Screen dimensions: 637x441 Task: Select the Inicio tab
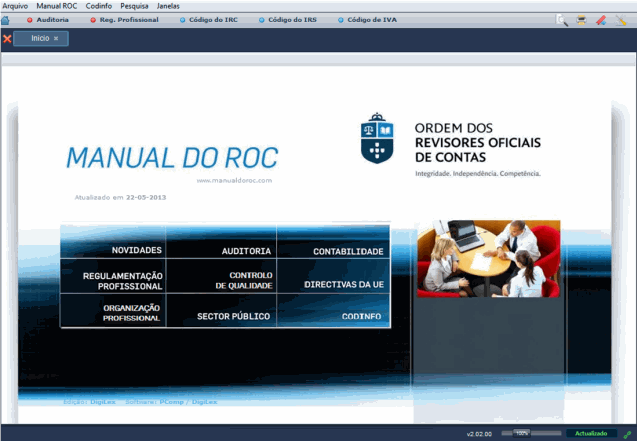[40, 38]
